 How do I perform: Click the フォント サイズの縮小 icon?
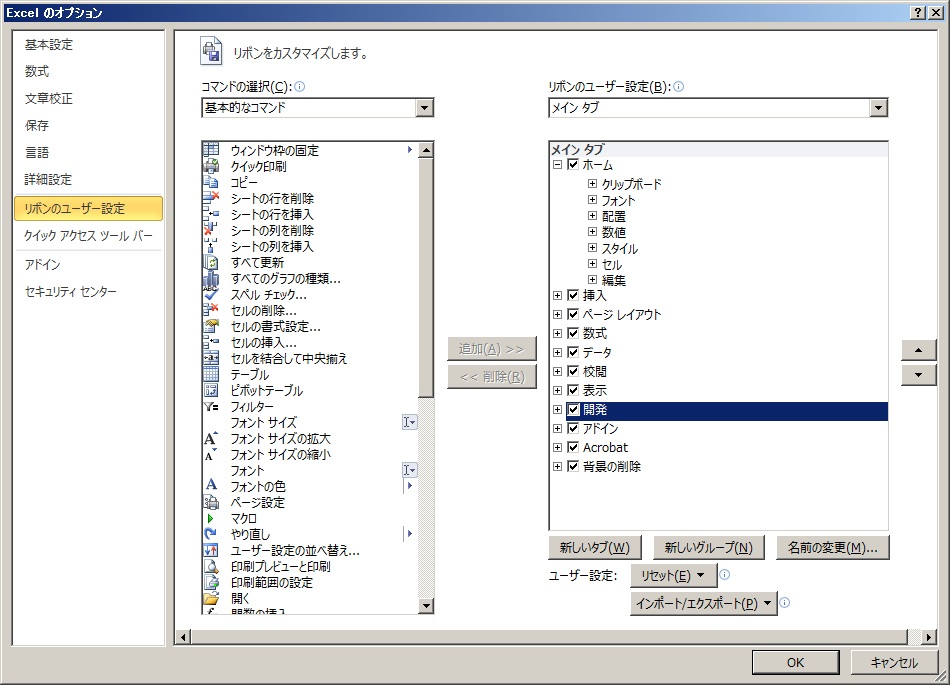point(211,454)
